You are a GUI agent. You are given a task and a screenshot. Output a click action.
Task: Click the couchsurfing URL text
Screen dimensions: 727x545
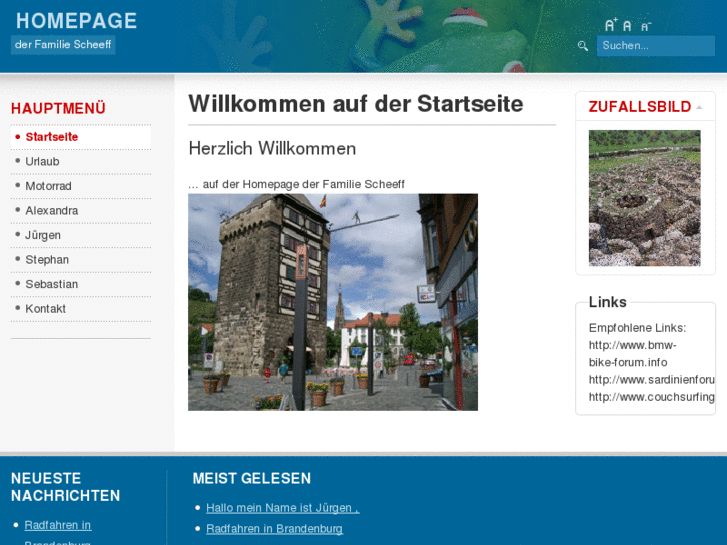[x=651, y=397]
